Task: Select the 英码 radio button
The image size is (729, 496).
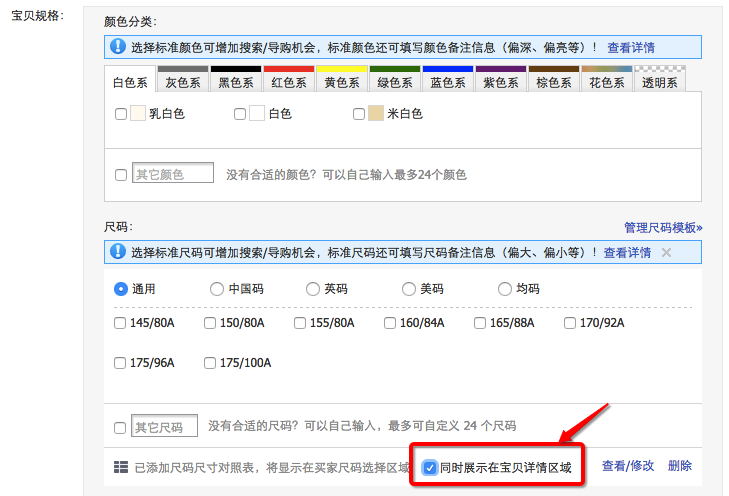Action: coord(313,289)
